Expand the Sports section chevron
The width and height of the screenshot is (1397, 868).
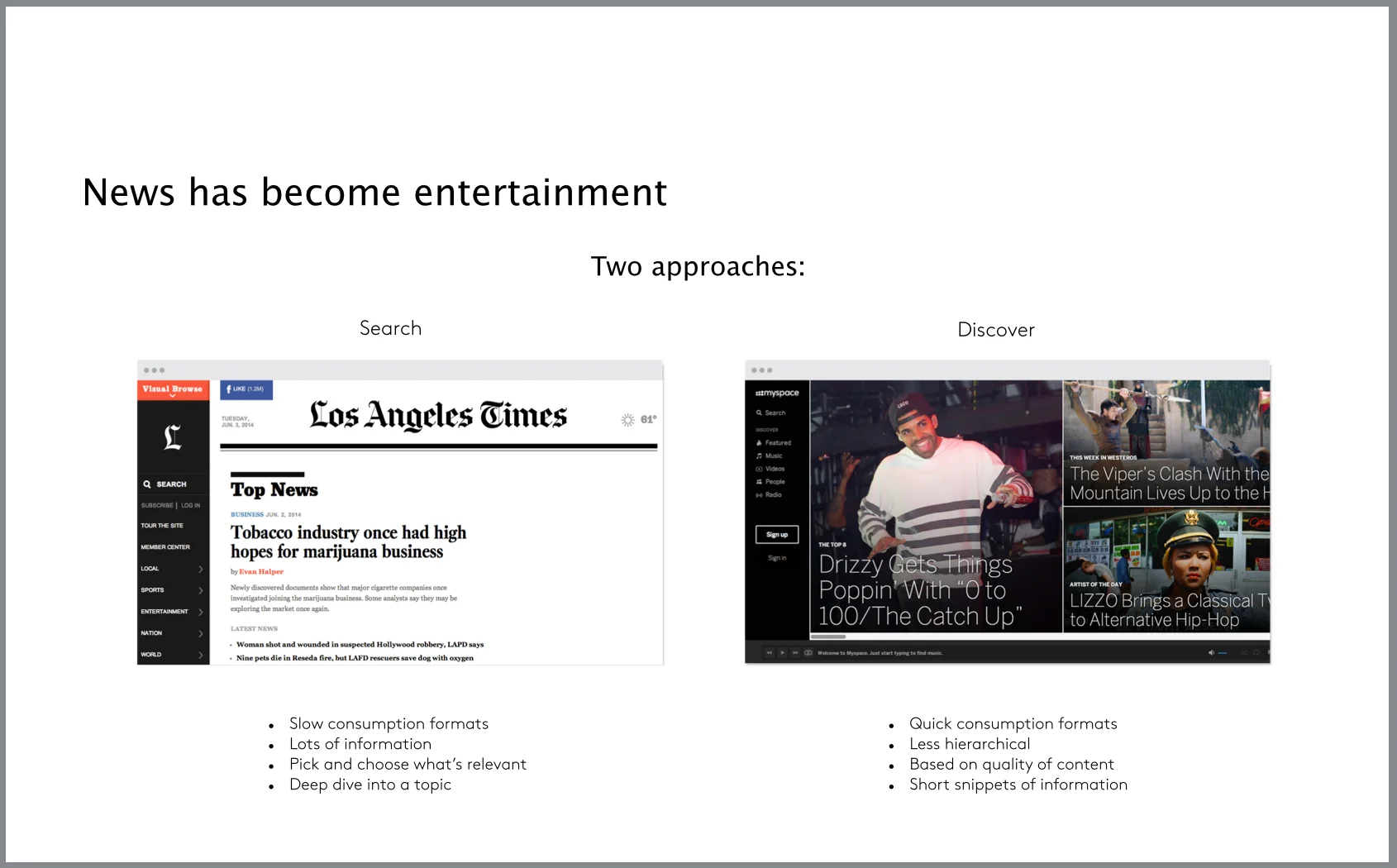coord(201,590)
